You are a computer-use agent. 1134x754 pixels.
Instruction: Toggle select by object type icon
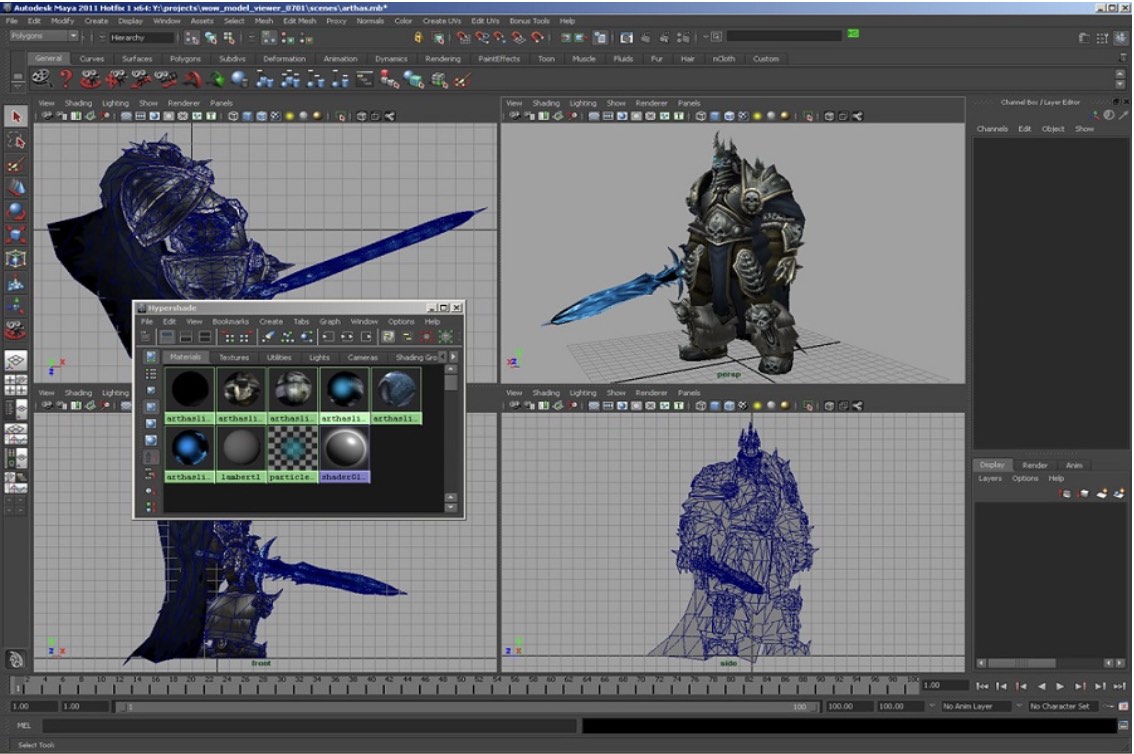211,37
